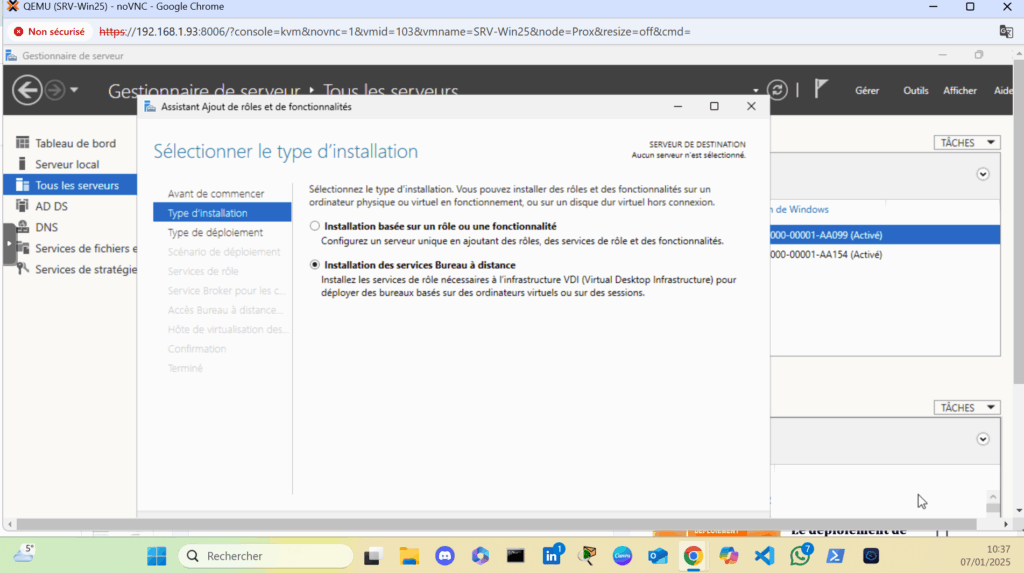This screenshot has width=1024, height=573.
Task: Select the row ending AA099 (Activé)
Action: (885, 235)
